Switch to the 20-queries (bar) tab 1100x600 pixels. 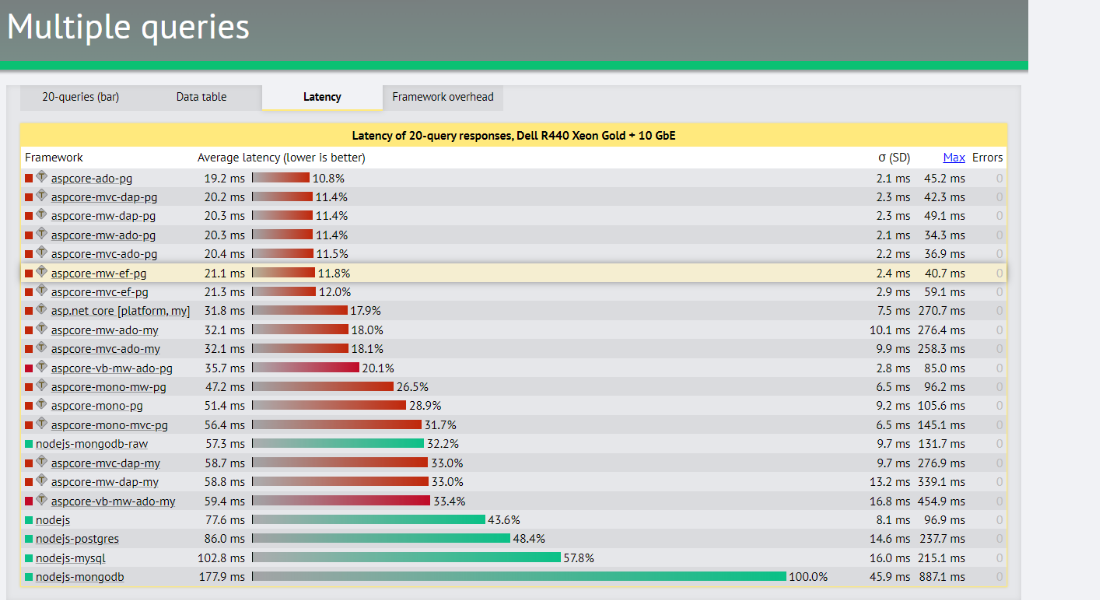click(x=81, y=97)
